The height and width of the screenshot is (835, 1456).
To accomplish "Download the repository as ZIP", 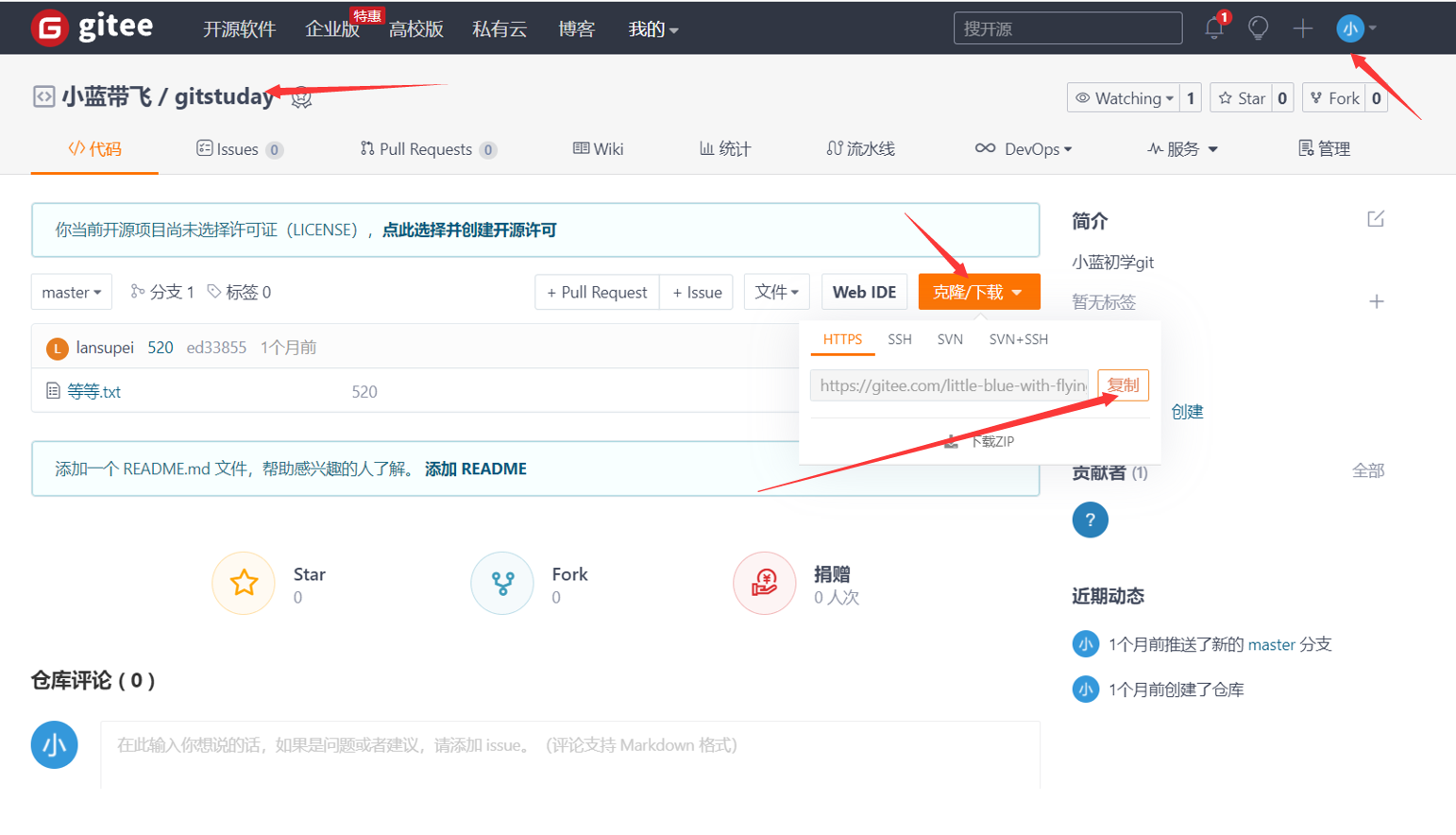I will [x=980, y=441].
